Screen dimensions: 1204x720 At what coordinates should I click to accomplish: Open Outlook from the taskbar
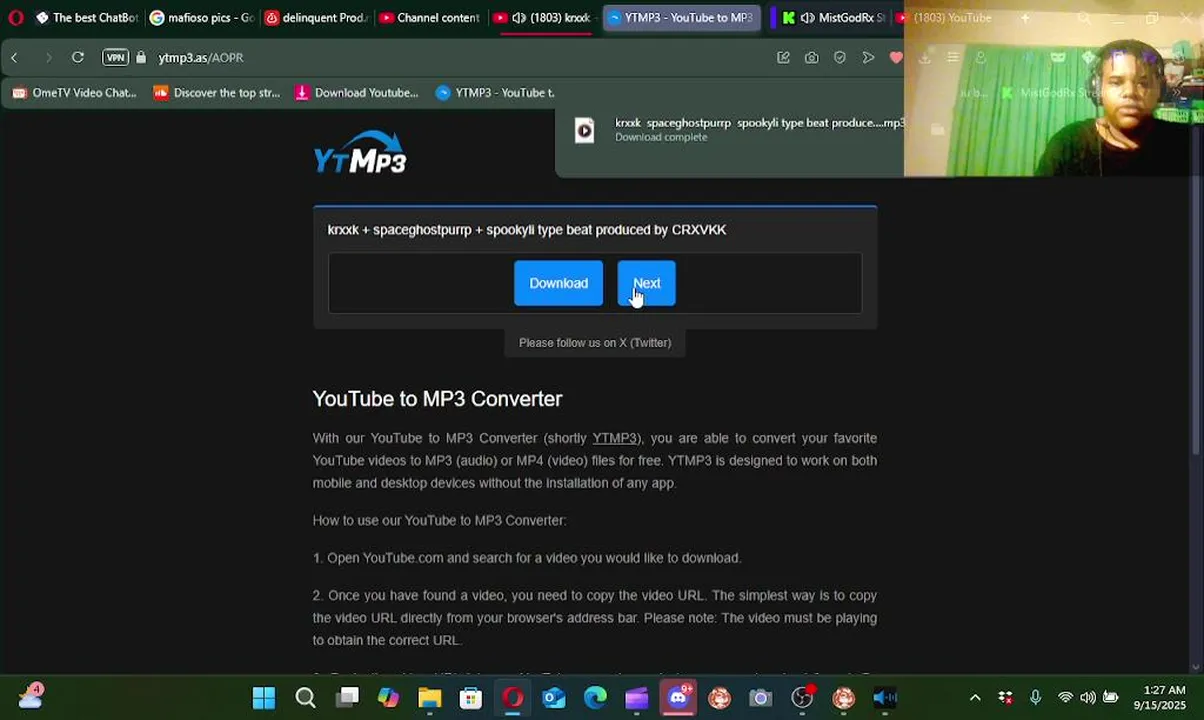coord(554,698)
